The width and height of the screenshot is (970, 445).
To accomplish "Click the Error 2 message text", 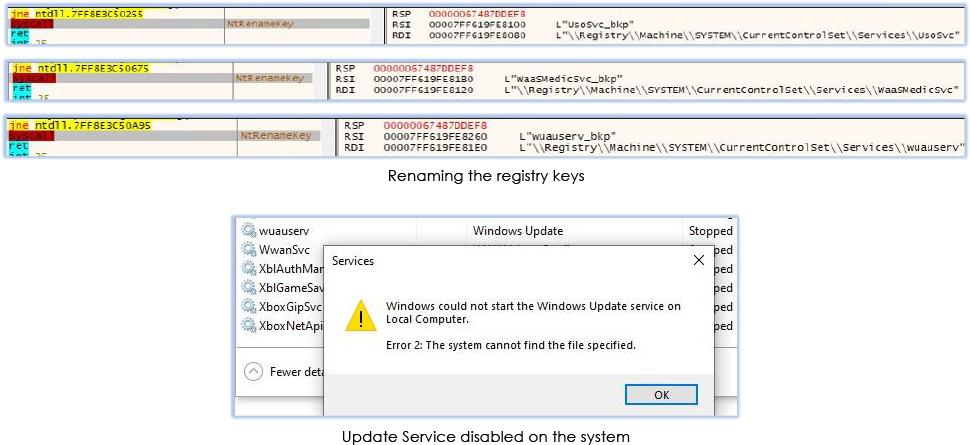I will [510, 345].
